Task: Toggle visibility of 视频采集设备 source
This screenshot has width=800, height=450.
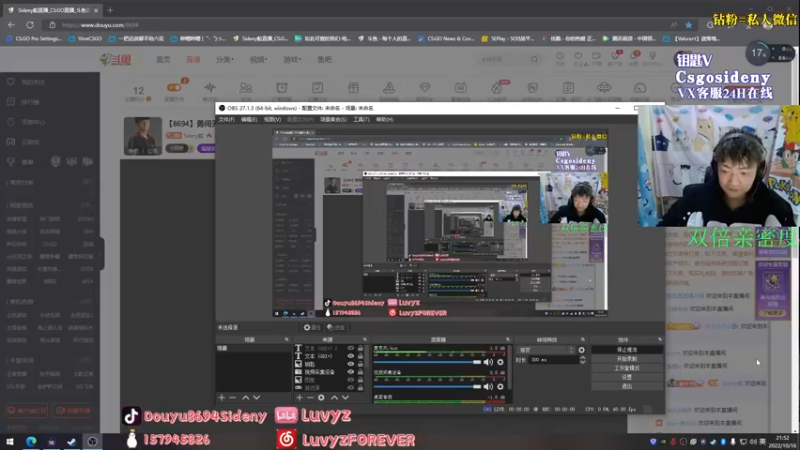Action: click(x=351, y=372)
